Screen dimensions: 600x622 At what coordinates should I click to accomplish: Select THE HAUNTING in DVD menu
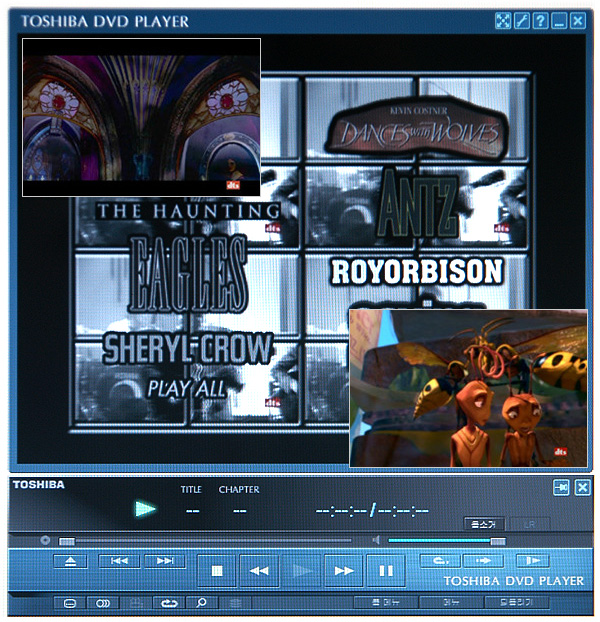188,211
